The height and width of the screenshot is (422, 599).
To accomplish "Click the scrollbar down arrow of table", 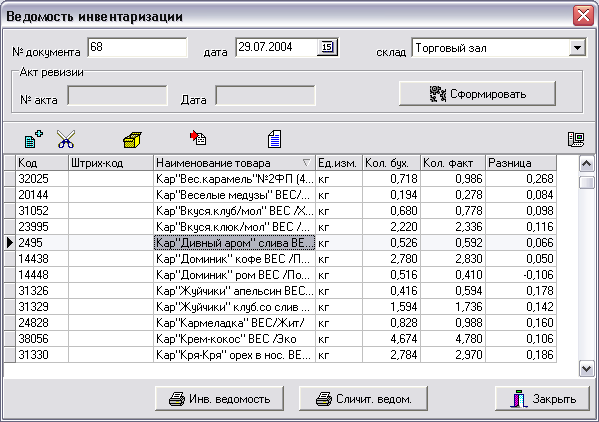I will point(586,369).
